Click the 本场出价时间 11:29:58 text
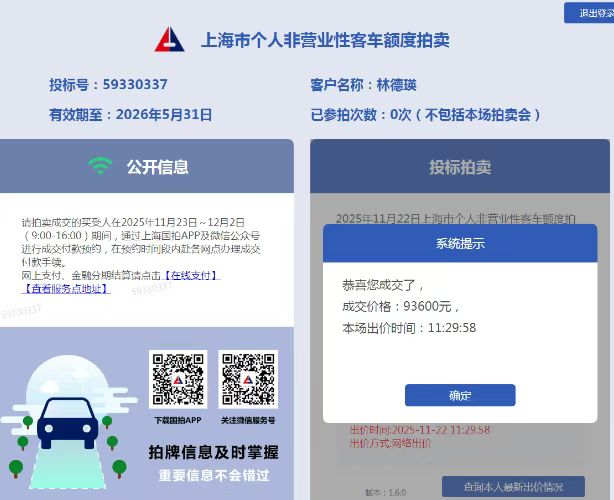The width and height of the screenshot is (614, 500). 409,328
